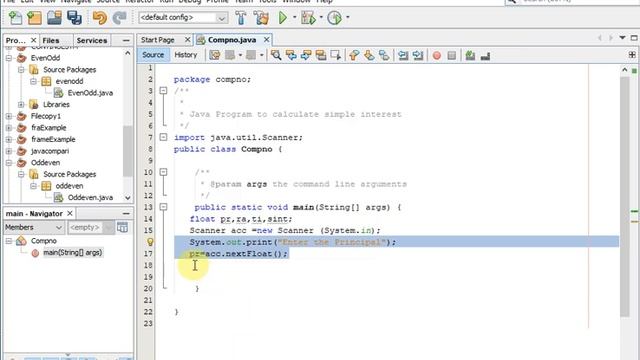640x360 pixels.
Task: Go to previous bookmark icon
Action: pyautogui.click(x=354, y=55)
